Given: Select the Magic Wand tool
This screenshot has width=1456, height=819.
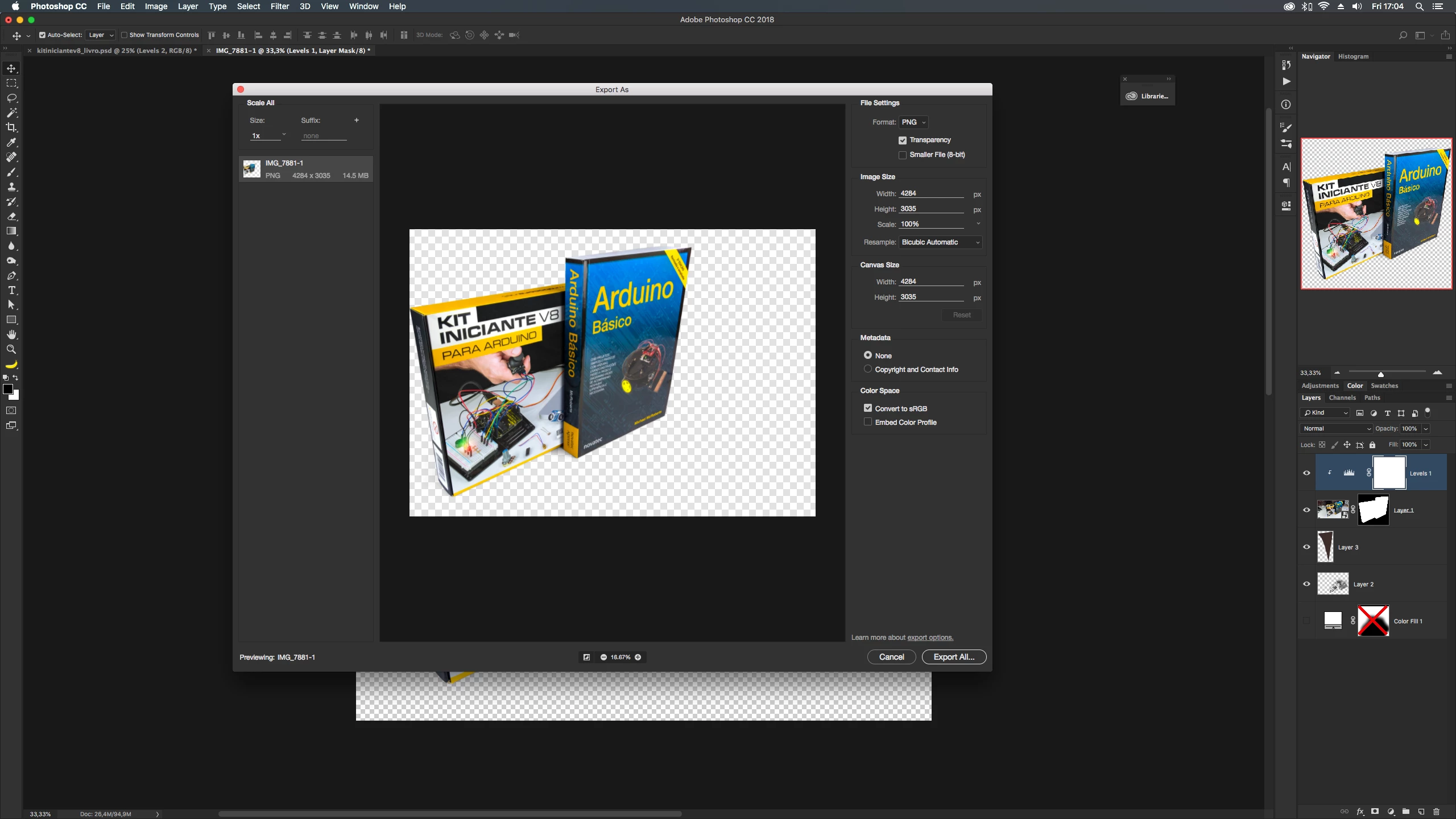Looking at the screenshot, I should pos(11,113).
